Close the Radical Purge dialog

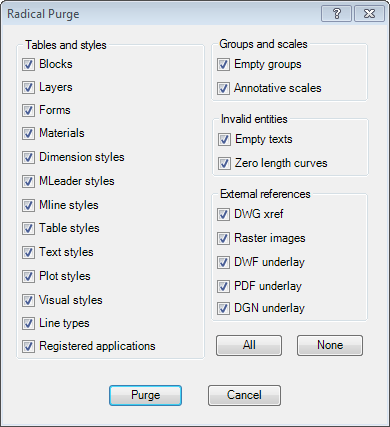(369, 14)
